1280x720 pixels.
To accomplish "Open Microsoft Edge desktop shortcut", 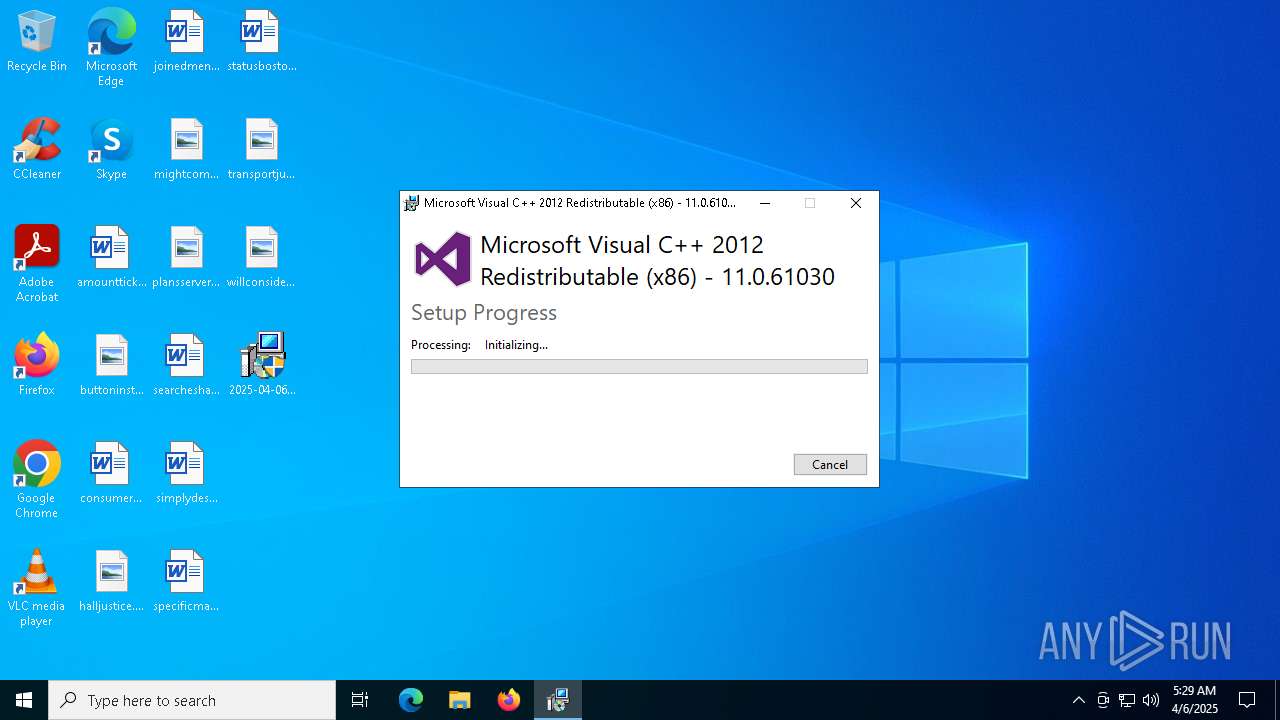I will (111, 48).
